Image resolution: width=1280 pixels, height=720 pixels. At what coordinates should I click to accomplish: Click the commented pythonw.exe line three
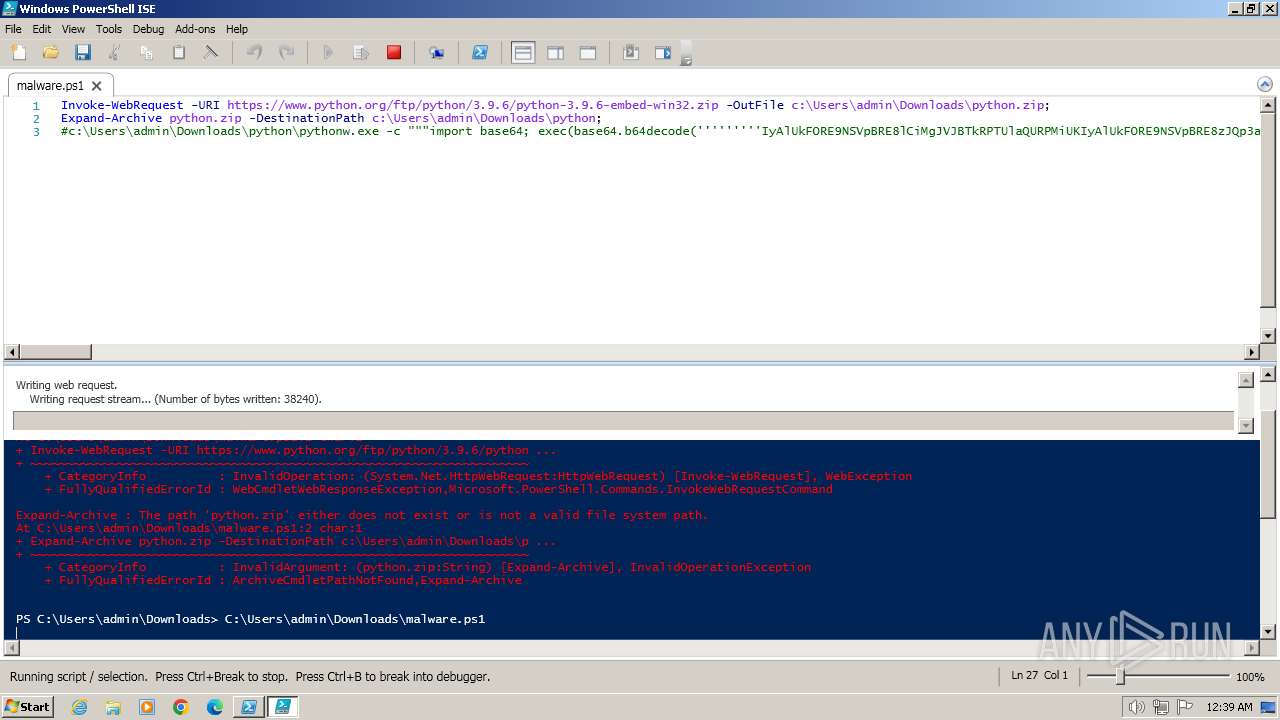coord(660,131)
